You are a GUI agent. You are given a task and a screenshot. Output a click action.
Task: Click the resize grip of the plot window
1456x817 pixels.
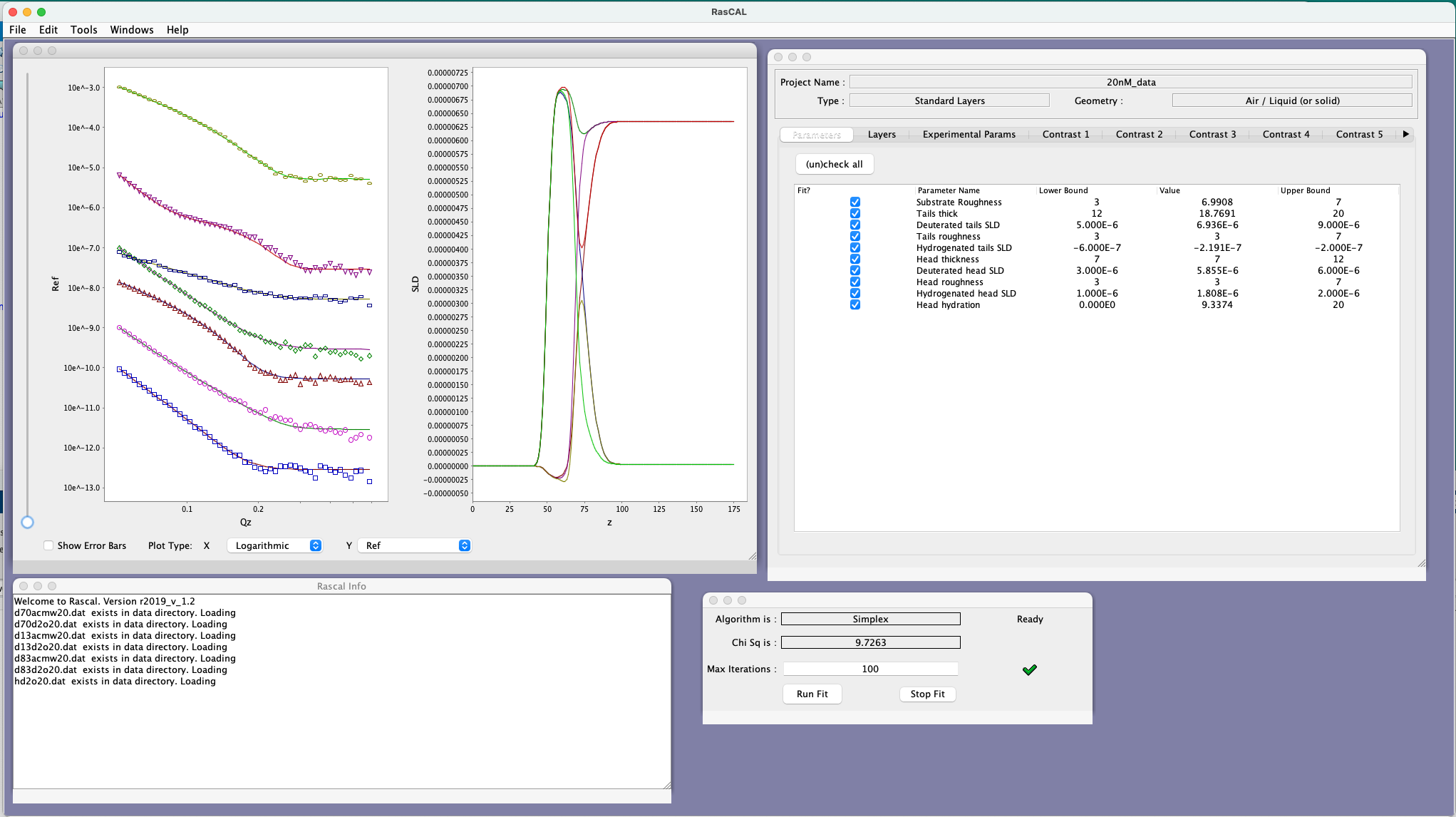coord(752,555)
